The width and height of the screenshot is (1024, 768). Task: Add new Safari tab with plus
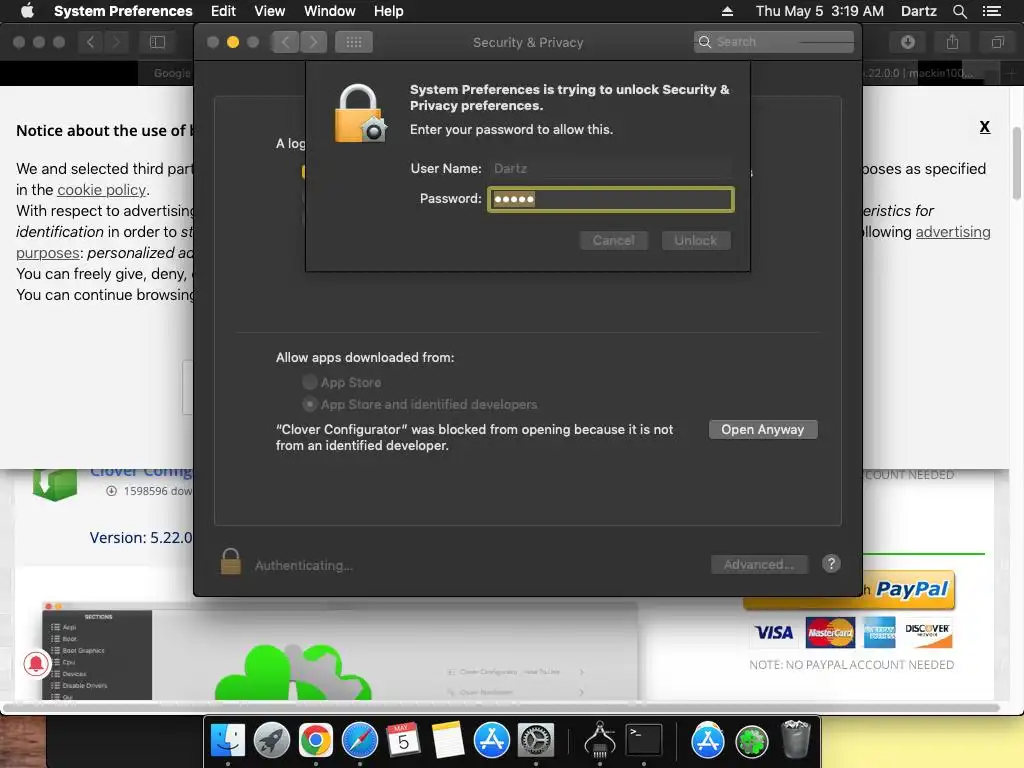click(x=1011, y=73)
